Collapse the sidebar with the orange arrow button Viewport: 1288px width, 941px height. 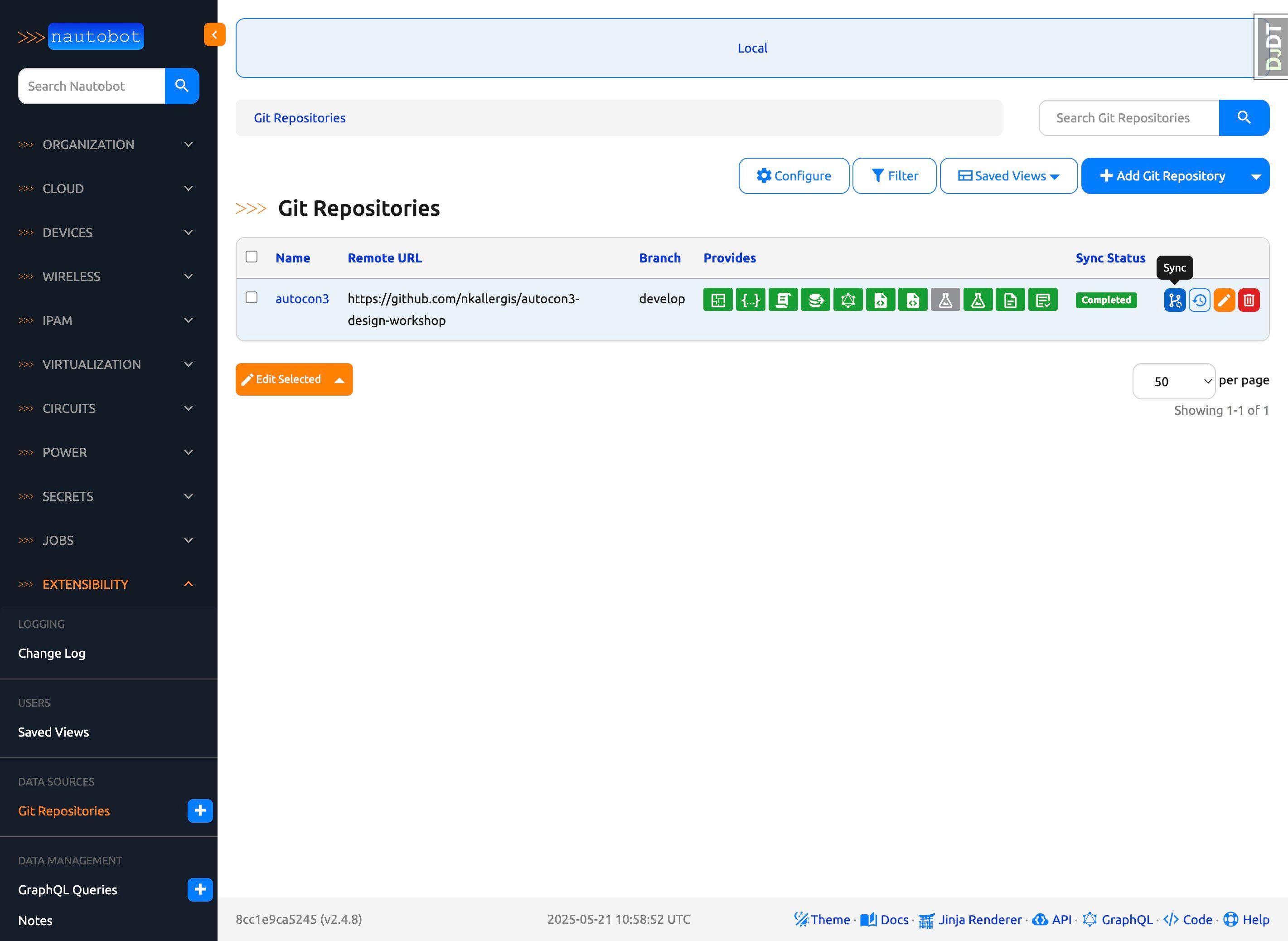214,35
